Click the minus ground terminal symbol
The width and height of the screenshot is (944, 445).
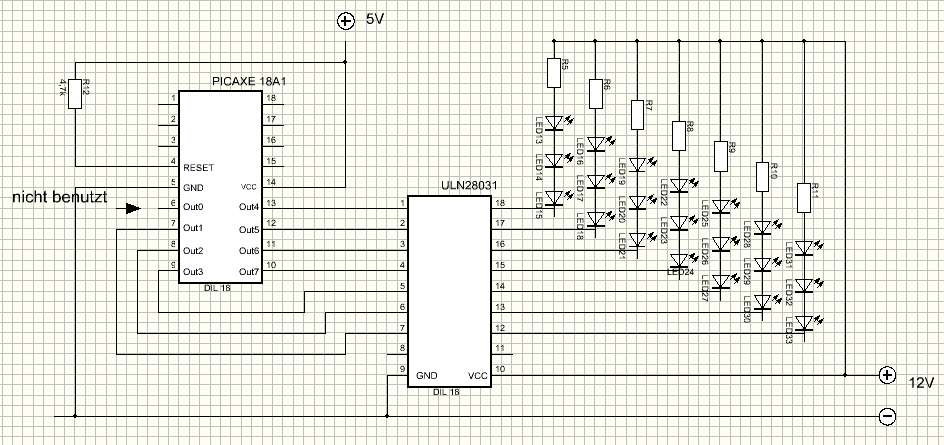coord(887,416)
